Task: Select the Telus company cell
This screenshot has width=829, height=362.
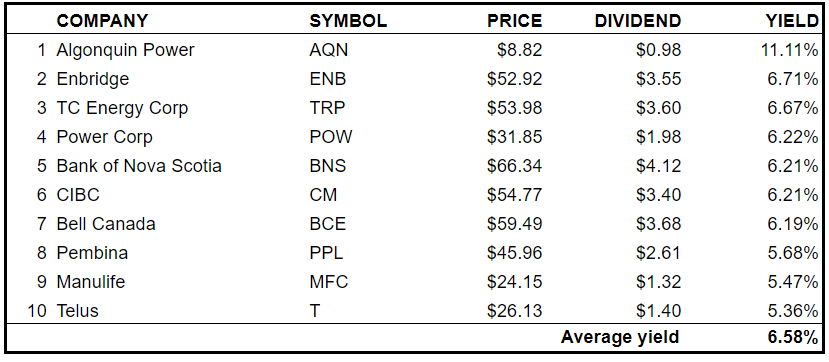Action: tap(77, 311)
